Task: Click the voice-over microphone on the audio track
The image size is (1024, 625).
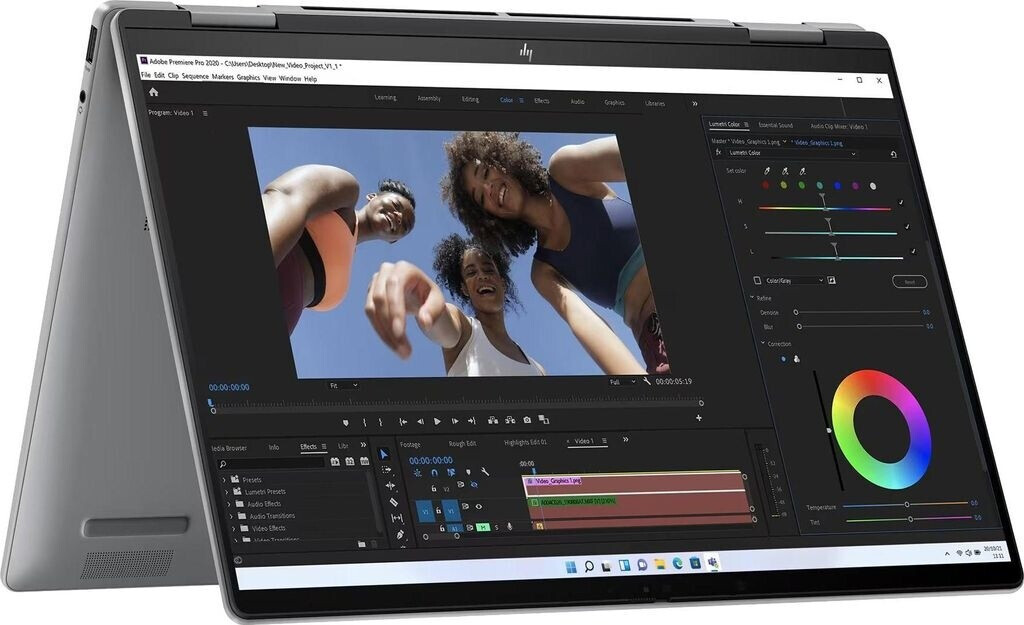Action: pos(509,526)
